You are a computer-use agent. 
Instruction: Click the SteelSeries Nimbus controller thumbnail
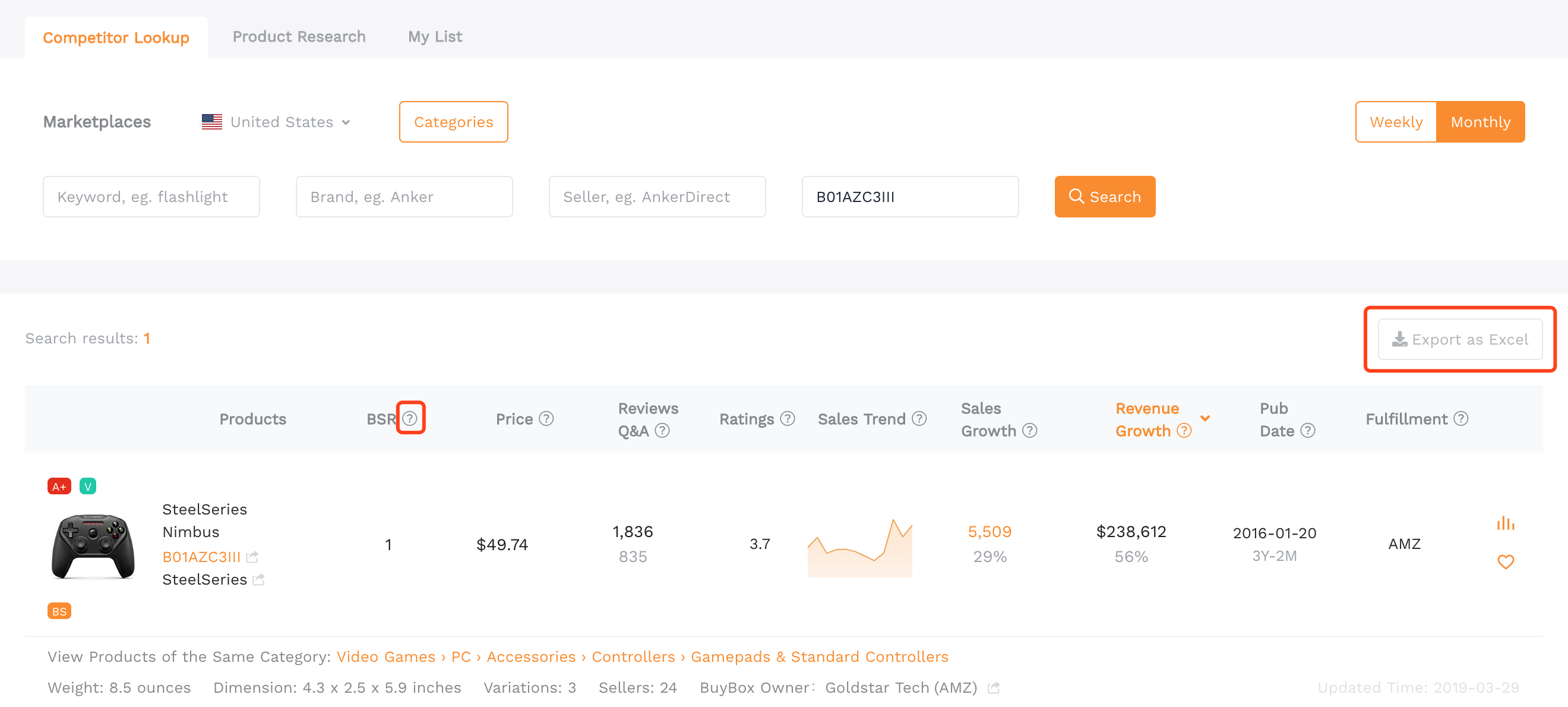pos(93,545)
